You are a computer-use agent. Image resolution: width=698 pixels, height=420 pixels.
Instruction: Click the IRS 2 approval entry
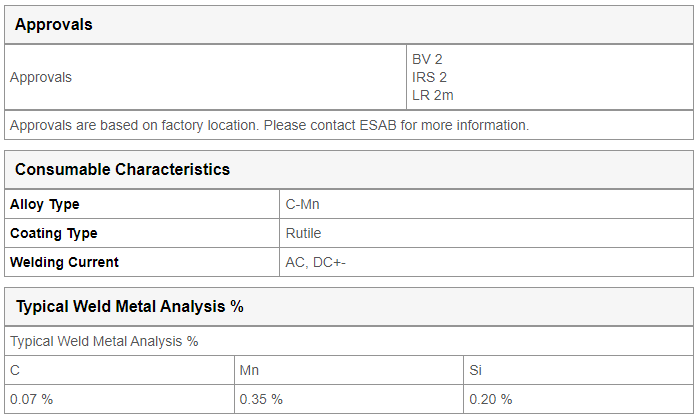pos(429,77)
